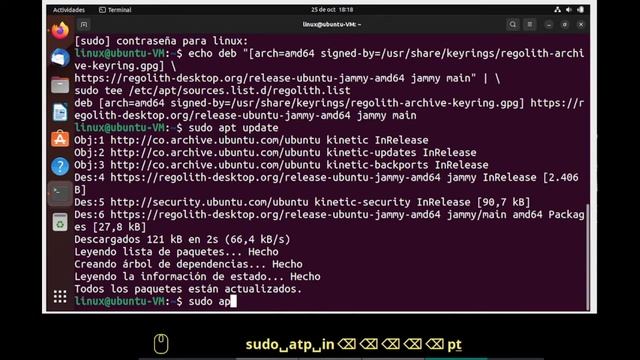Image resolution: width=640 pixels, height=360 pixels.
Task: Select the Terminal icon in the dock
Action: click(x=60, y=193)
